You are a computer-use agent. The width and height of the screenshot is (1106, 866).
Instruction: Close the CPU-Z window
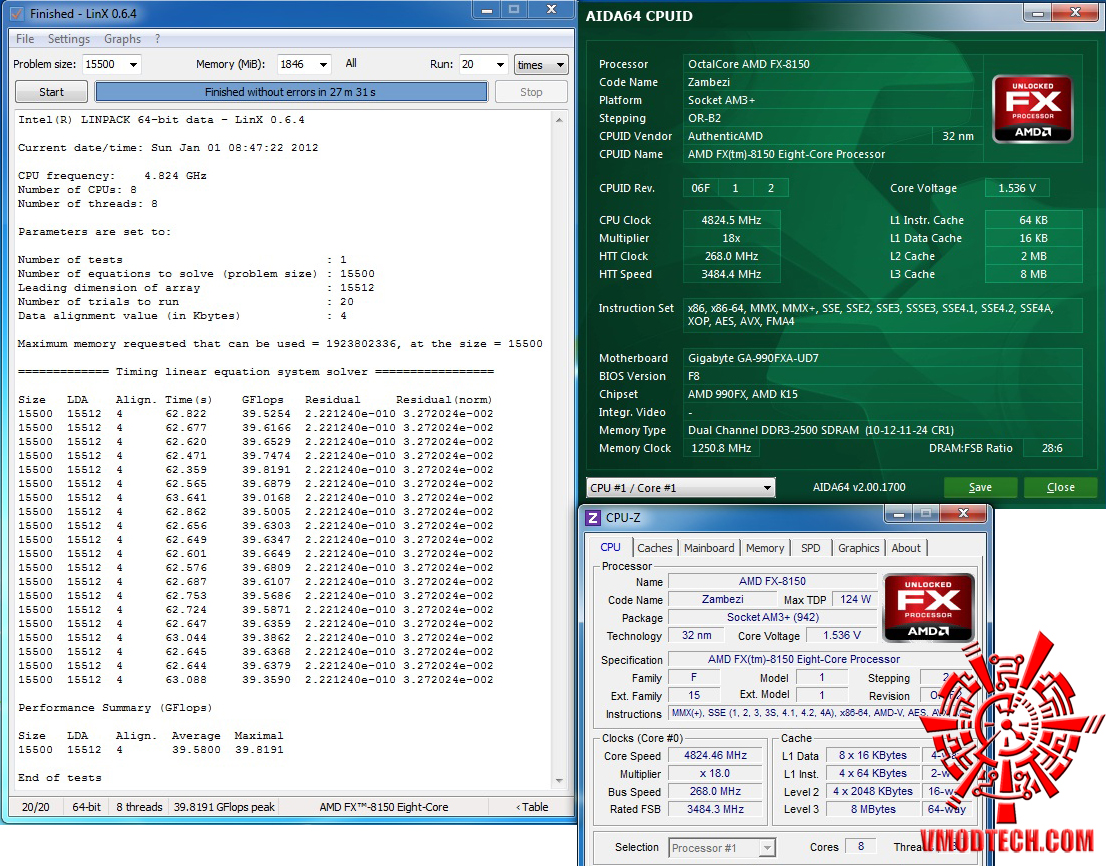(964, 514)
